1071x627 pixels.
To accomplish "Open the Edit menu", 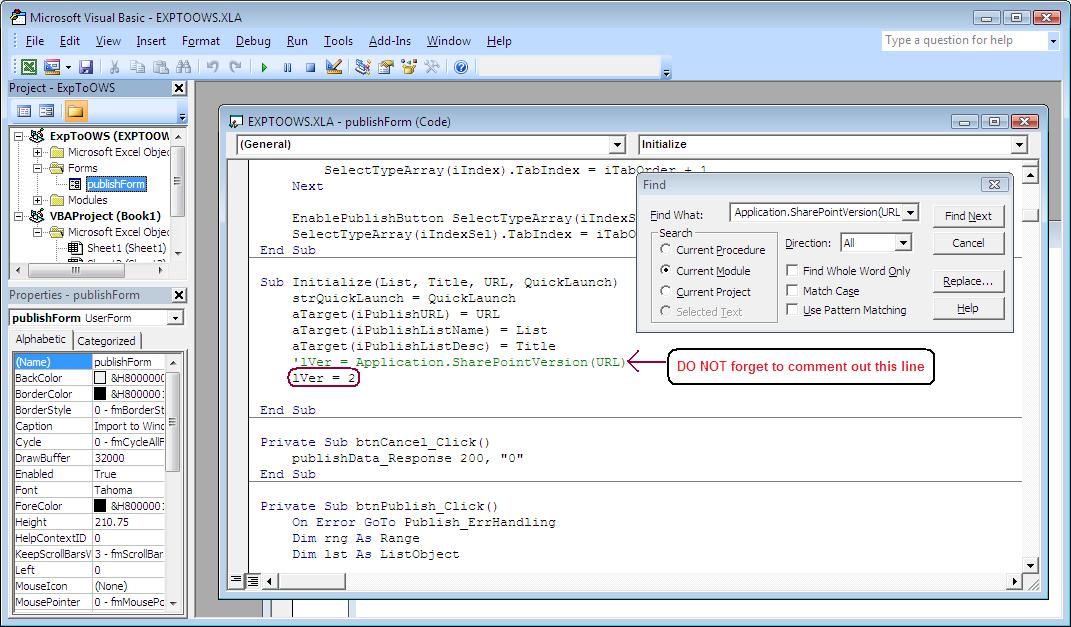I will click(x=70, y=41).
